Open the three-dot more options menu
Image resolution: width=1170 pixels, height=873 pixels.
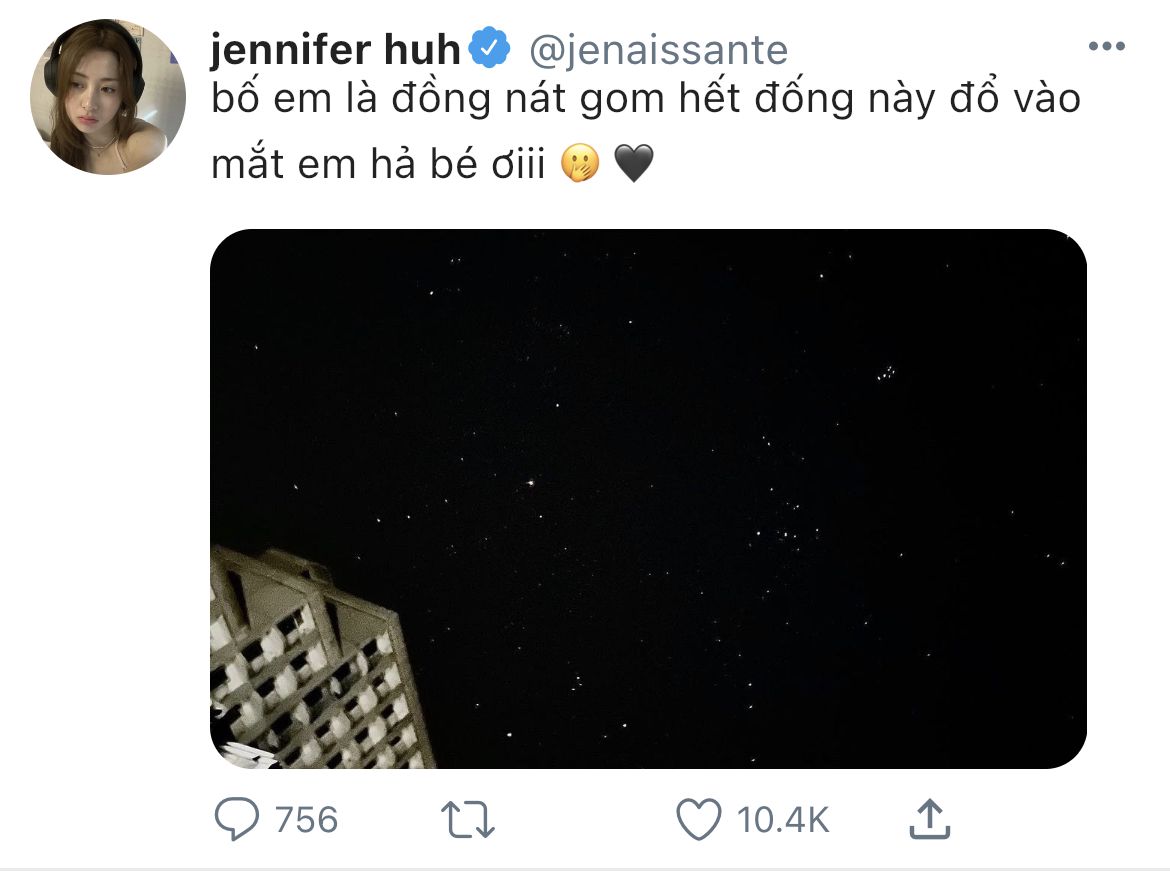(x=1107, y=47)
